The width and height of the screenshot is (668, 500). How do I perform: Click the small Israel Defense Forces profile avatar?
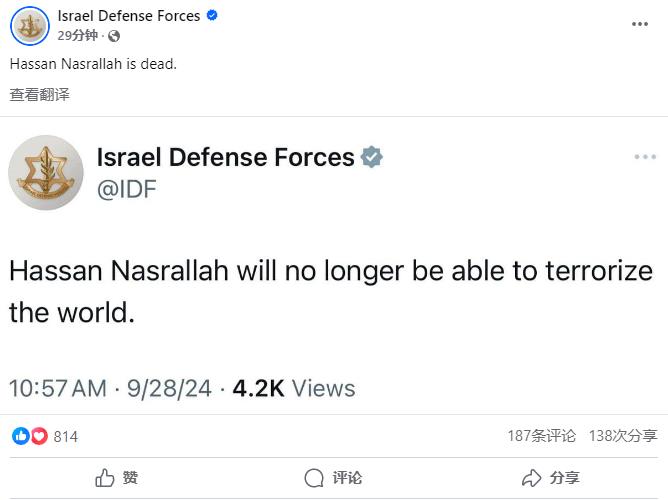tap(30, 26)
